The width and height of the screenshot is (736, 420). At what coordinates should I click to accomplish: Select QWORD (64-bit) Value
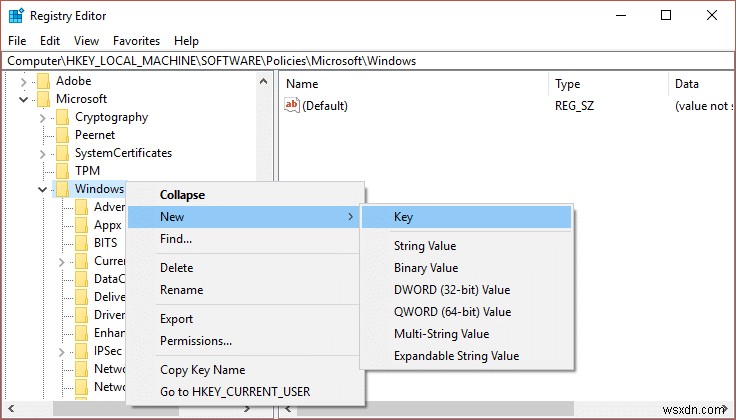(x=467, y=312)
